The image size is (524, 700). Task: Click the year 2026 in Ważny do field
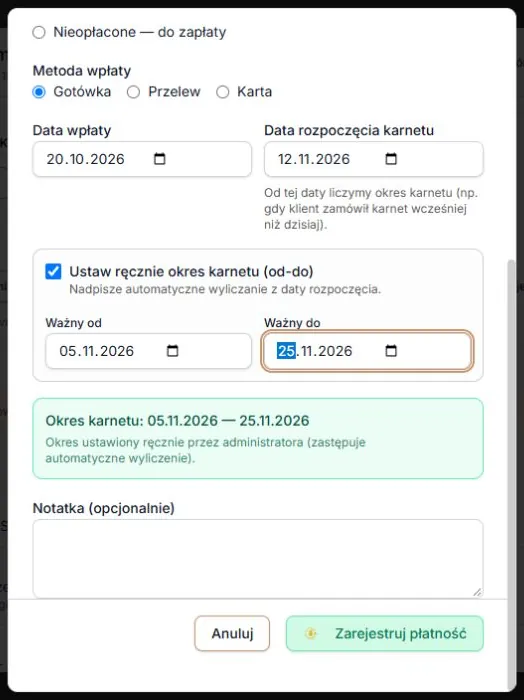(x=335, y=351)
